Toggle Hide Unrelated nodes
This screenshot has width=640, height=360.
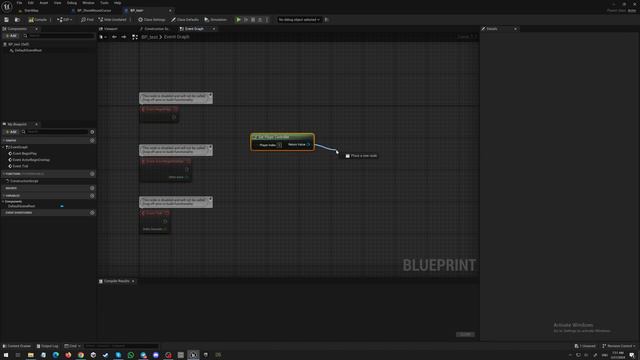point(113,20)
